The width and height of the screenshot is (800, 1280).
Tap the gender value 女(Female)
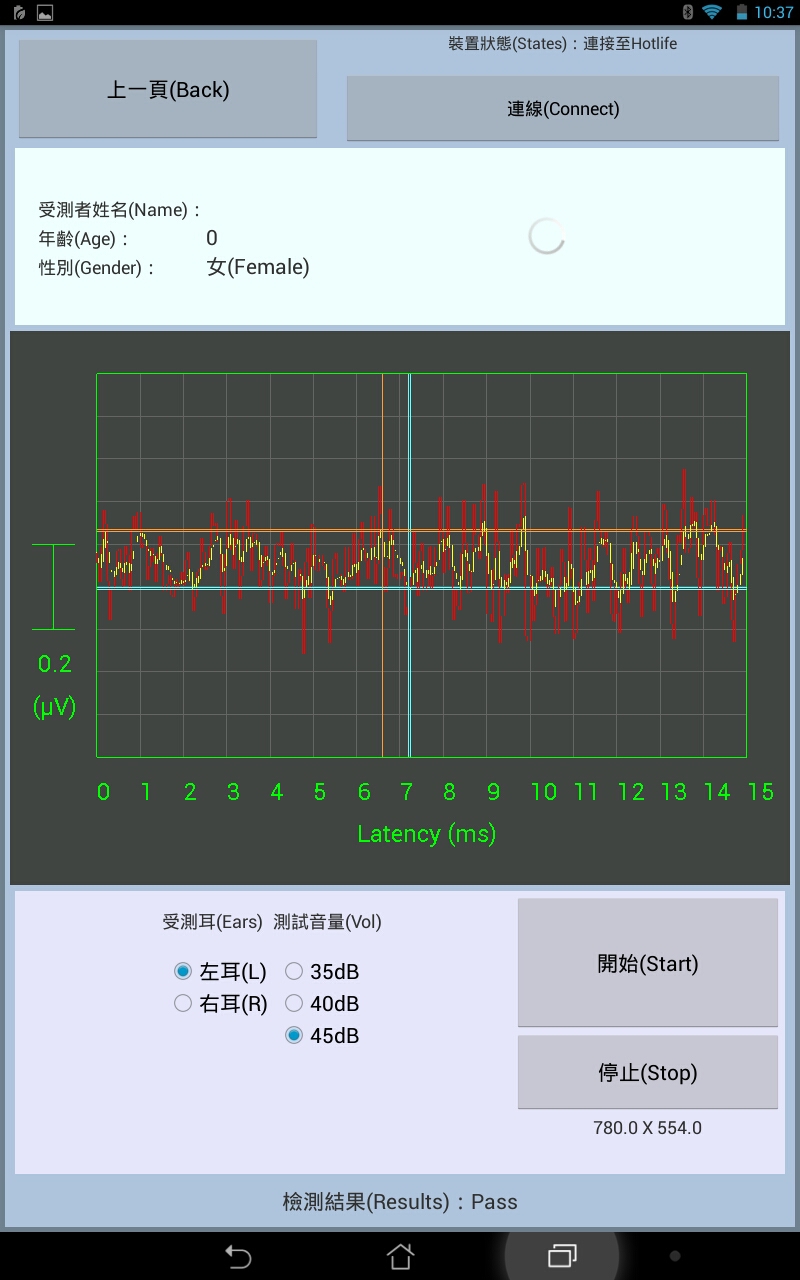point(258,267)
